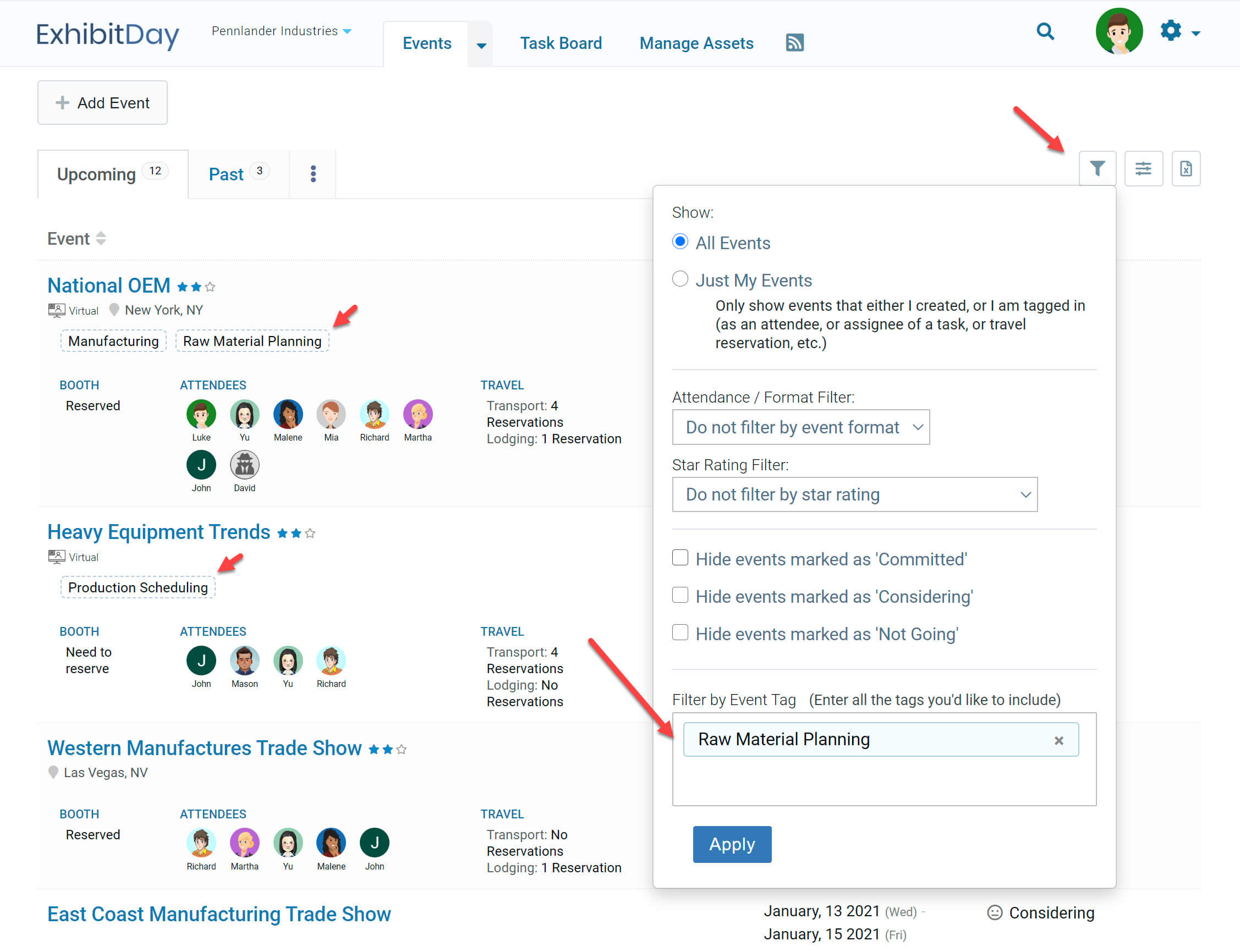Open the display settings sliders icon
1240x952 pixels.
(1144, 168)
